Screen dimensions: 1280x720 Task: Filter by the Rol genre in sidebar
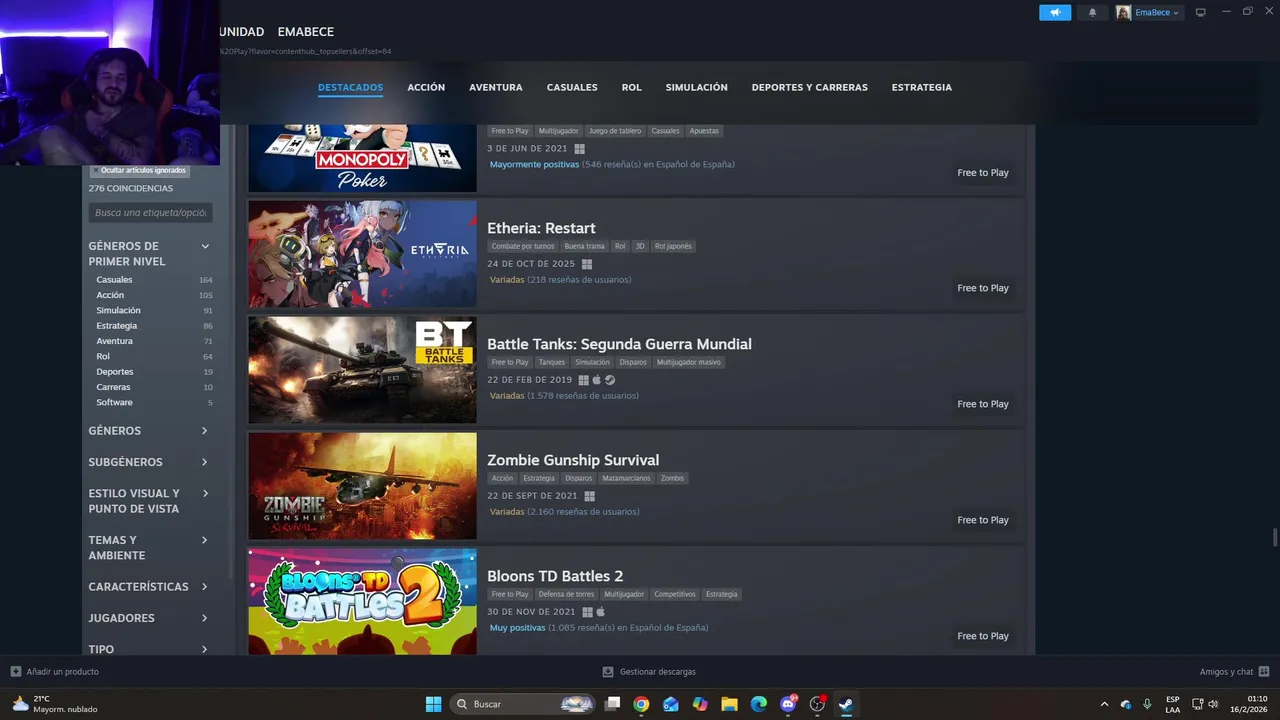click(x=103, y=356)
